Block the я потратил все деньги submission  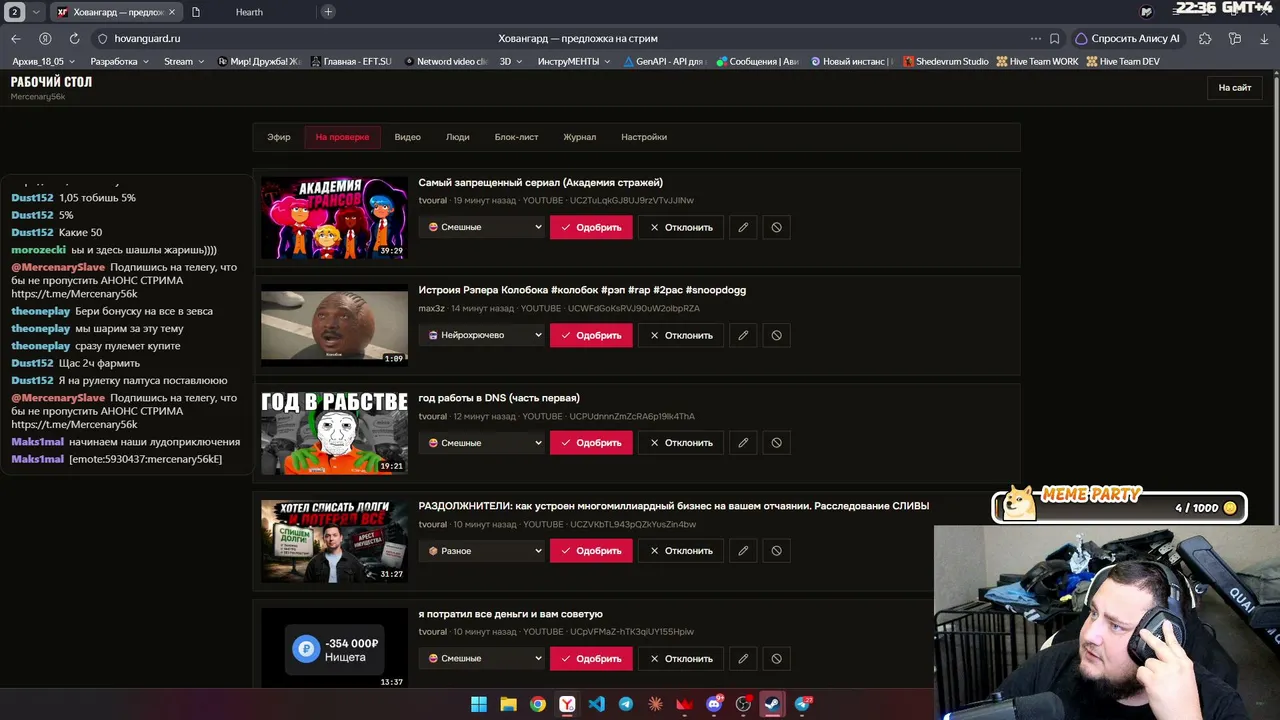tap(776, 659)
